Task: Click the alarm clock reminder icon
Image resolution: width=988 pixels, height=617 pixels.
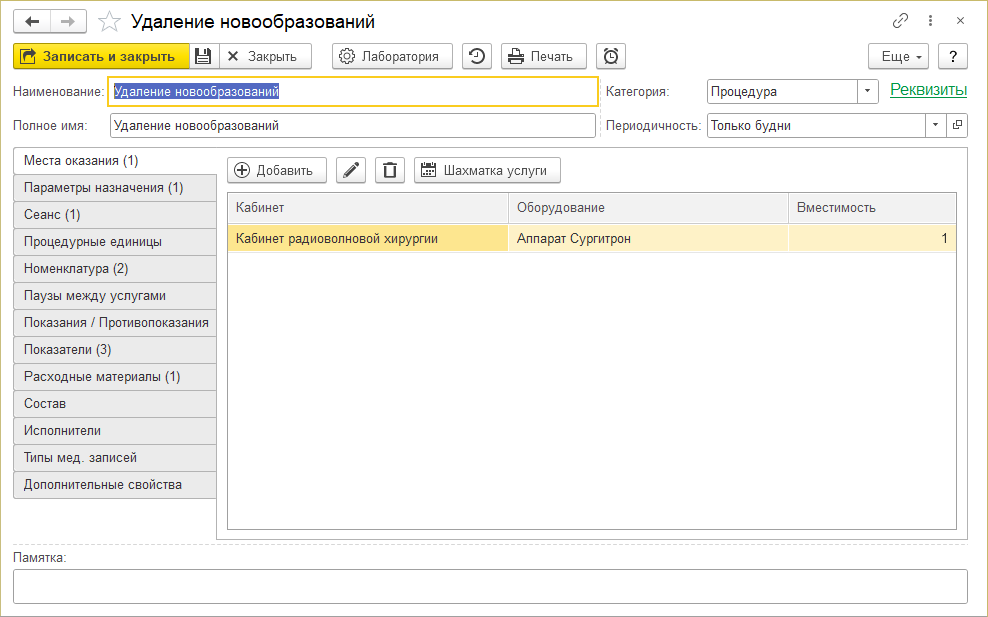Action: tap(611, 56)
